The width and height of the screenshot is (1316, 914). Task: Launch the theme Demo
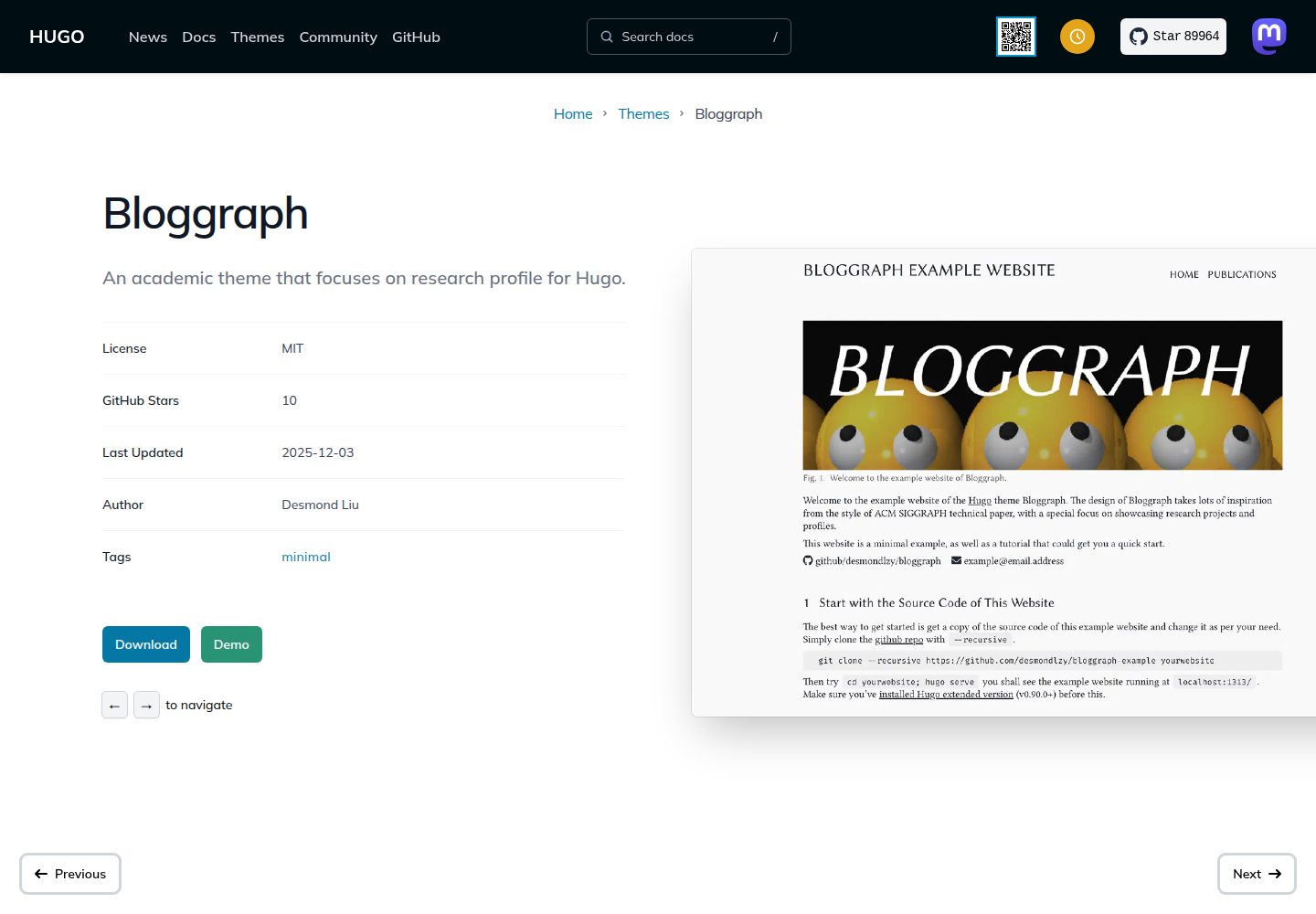click(x=231, y=644)
